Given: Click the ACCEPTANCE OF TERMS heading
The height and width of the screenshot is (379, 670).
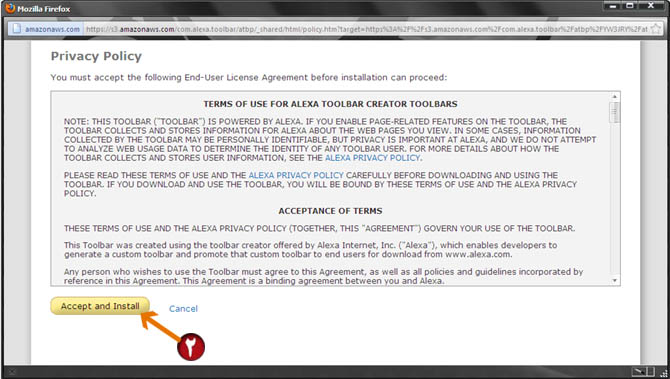Looking at the screenshot, I should click(330, 211).
